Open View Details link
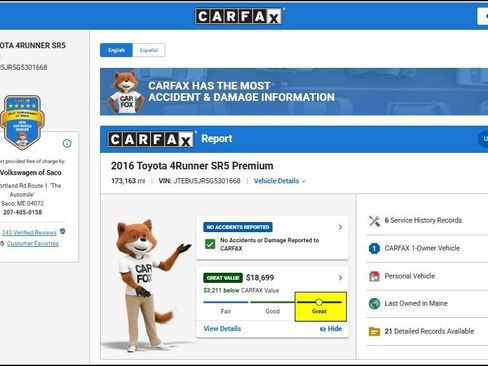Image resolution: width=488 pixels, height=366 pixels. (x=222, y=329)
